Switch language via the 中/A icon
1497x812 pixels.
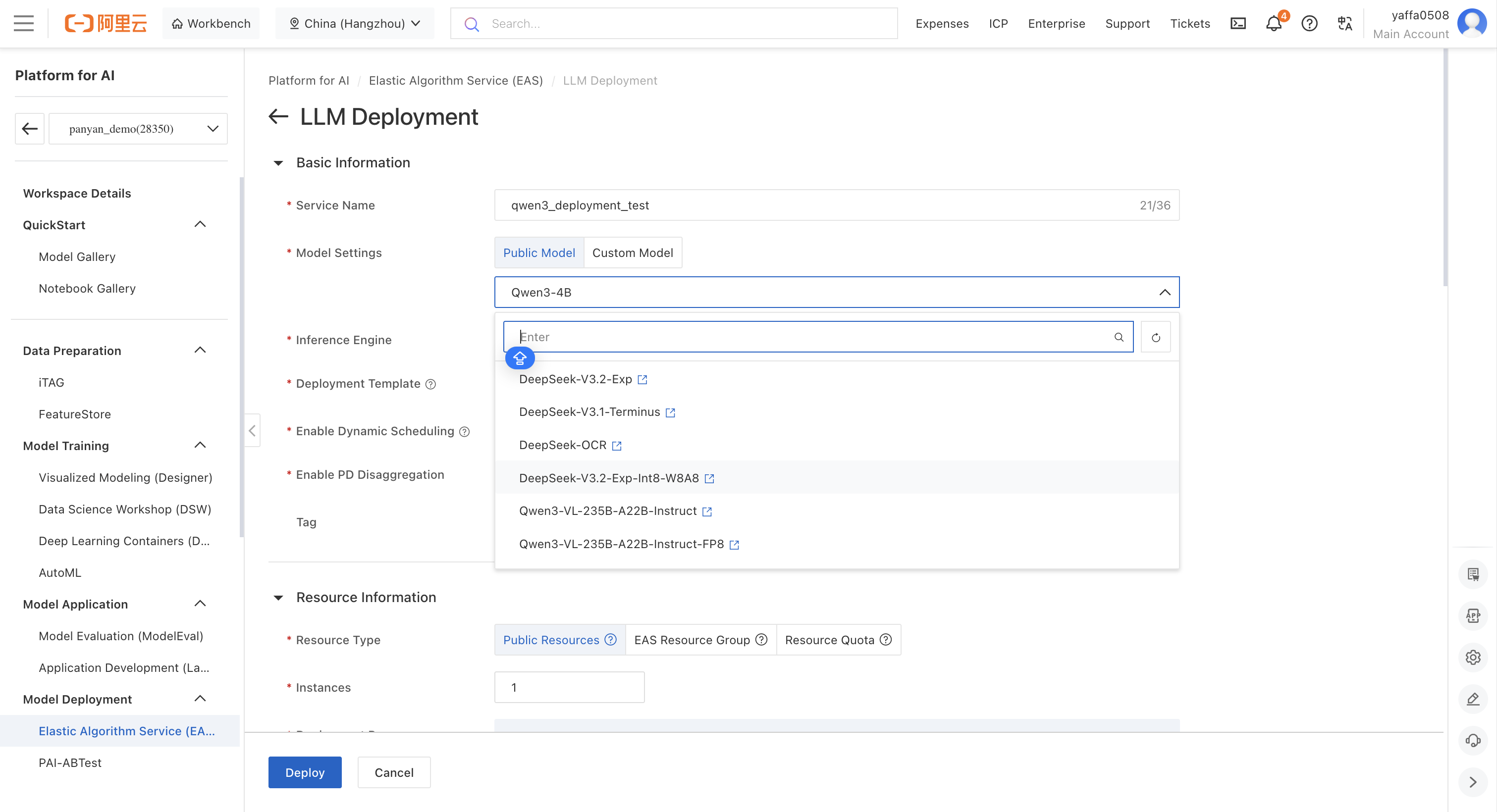coord(1344,23)
